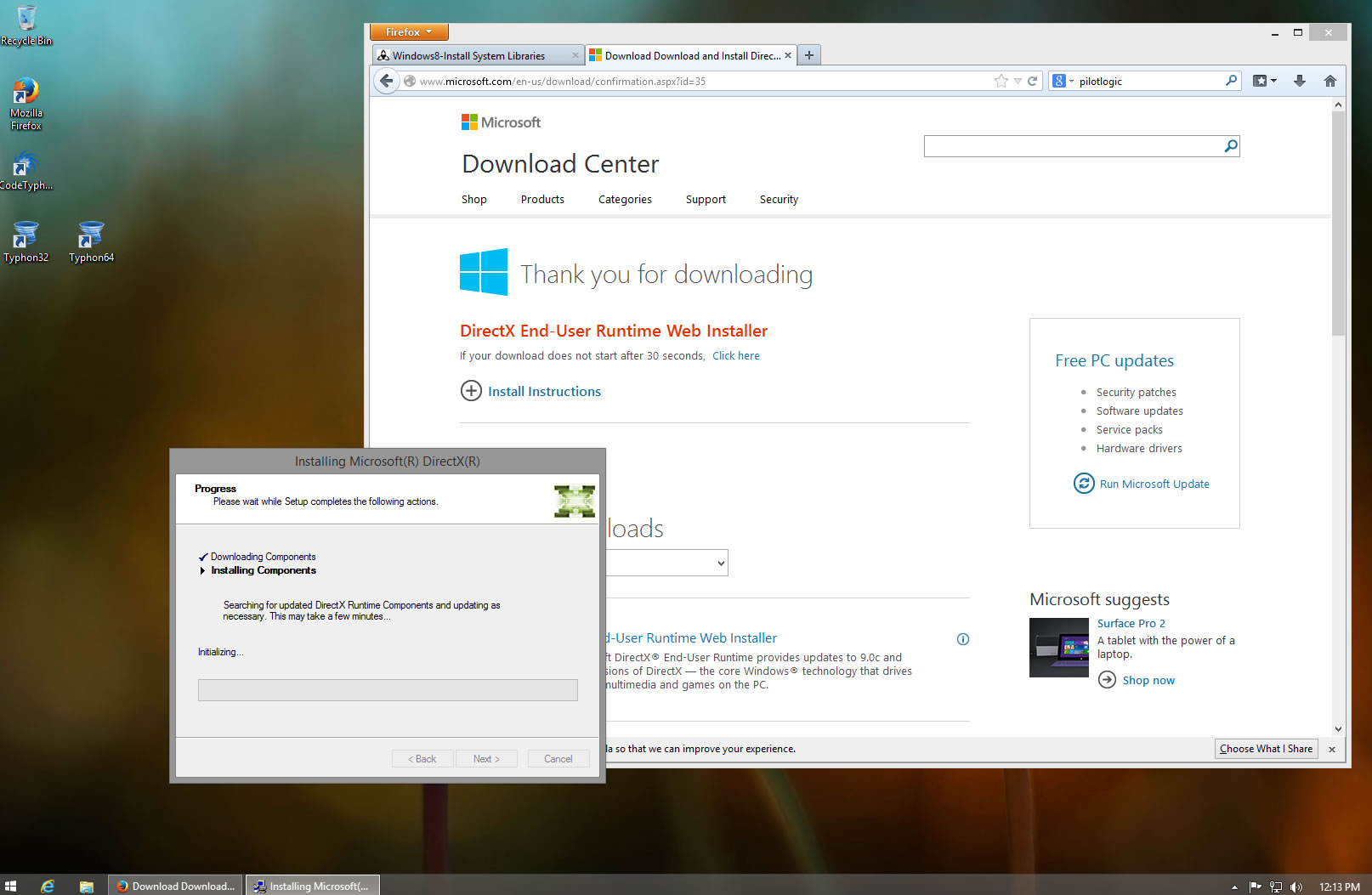Open the Surface Pro 2 link
This screenshot has width=1372, height=895.
[x=1131, y=623]
